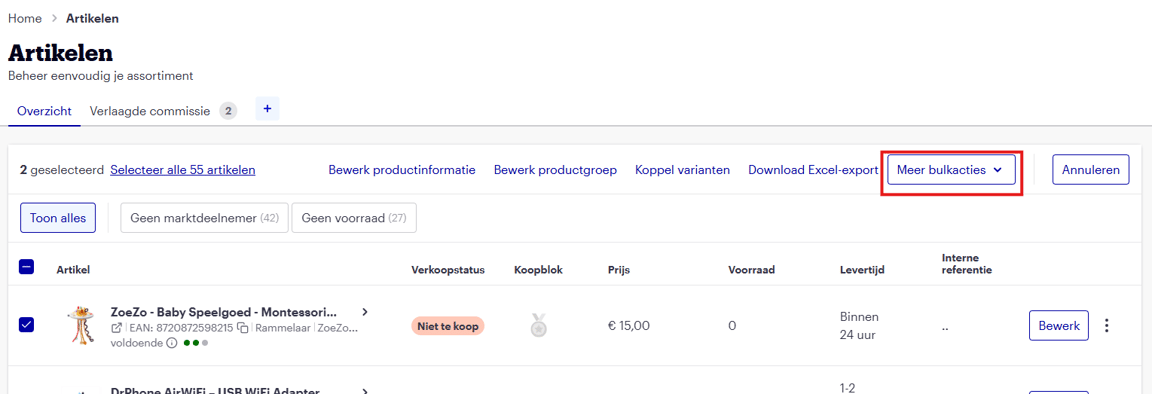This screenshot has height=394, width=1152.
Task: Click 'Selecteer alle 55 artikelen' link
Action: pos(183,170)
